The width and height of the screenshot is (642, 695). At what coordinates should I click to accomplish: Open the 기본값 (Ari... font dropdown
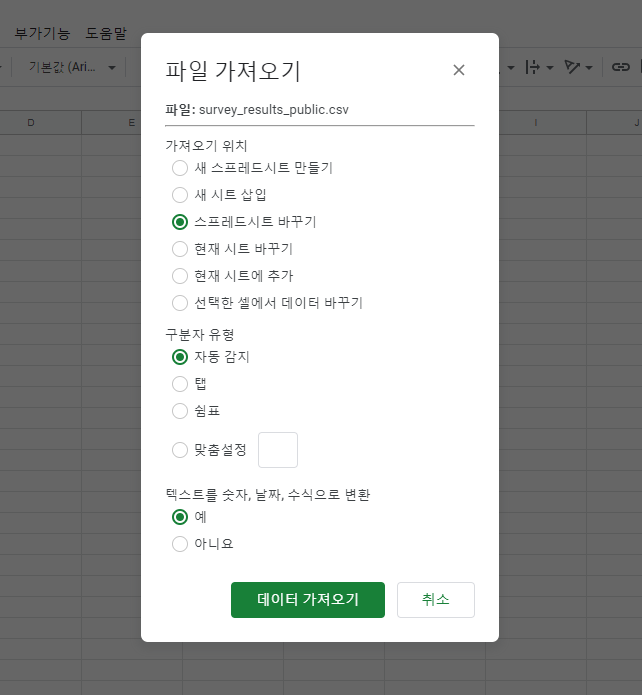pos(72,67)
